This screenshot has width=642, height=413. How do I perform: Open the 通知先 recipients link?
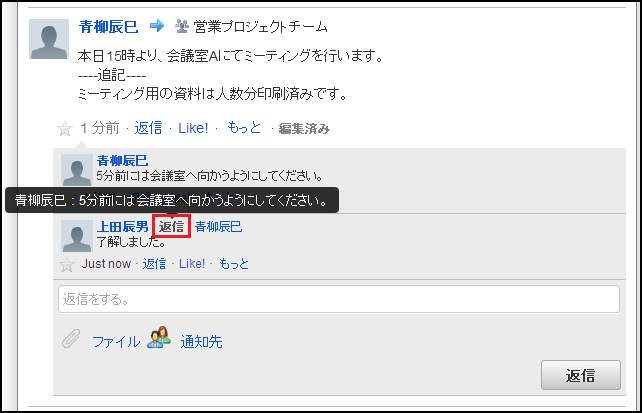[201, 341]
